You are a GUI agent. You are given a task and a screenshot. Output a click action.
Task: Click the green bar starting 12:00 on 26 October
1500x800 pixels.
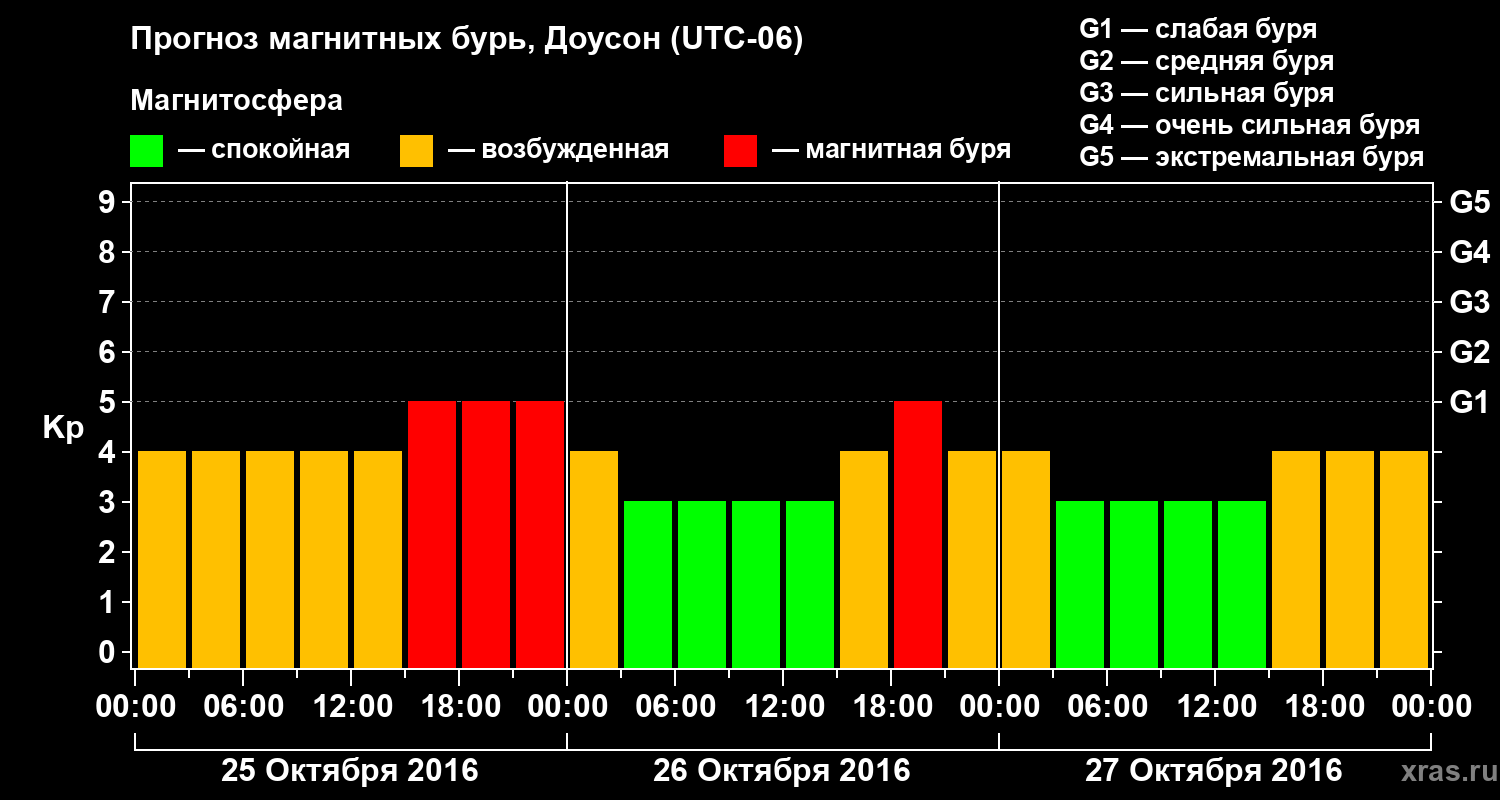[810, 584]
